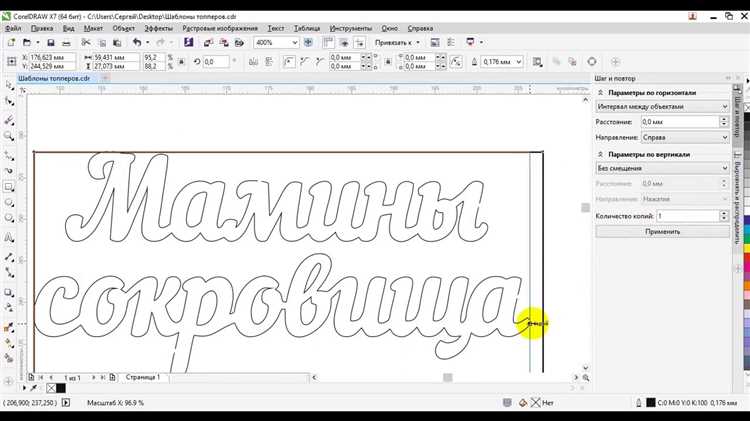Select the Color Eyedropper tool

[x=9, y=327]
